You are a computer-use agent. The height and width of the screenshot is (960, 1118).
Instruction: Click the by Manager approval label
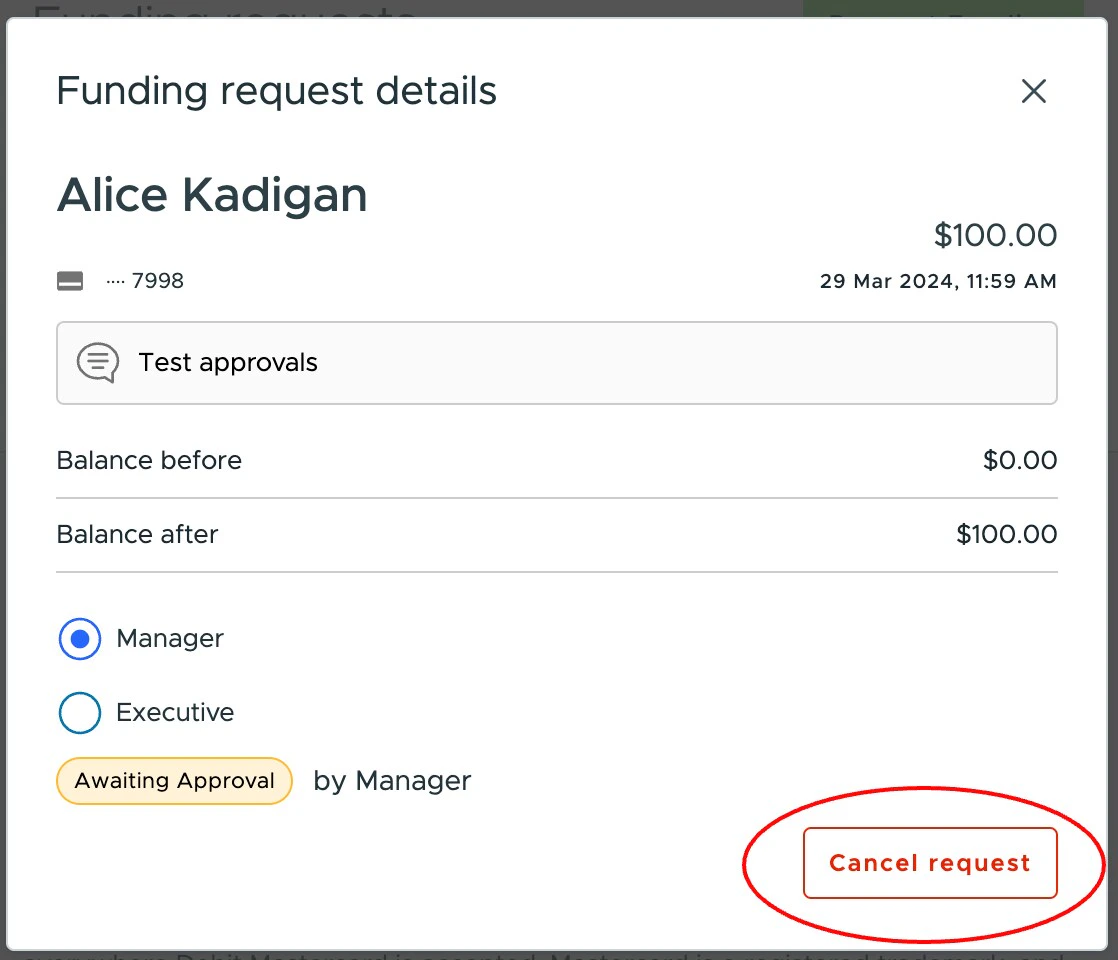(x=392, y=780)
